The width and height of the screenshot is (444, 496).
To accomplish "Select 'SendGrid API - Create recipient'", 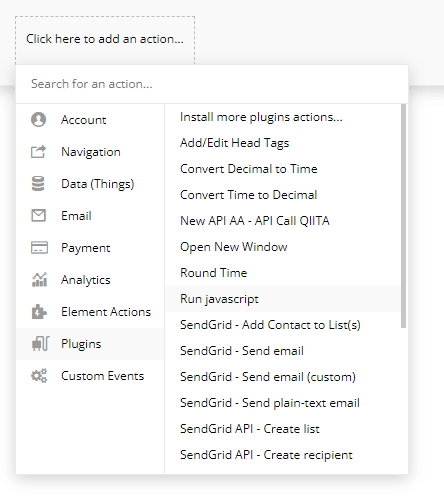I will coord(266,455).
